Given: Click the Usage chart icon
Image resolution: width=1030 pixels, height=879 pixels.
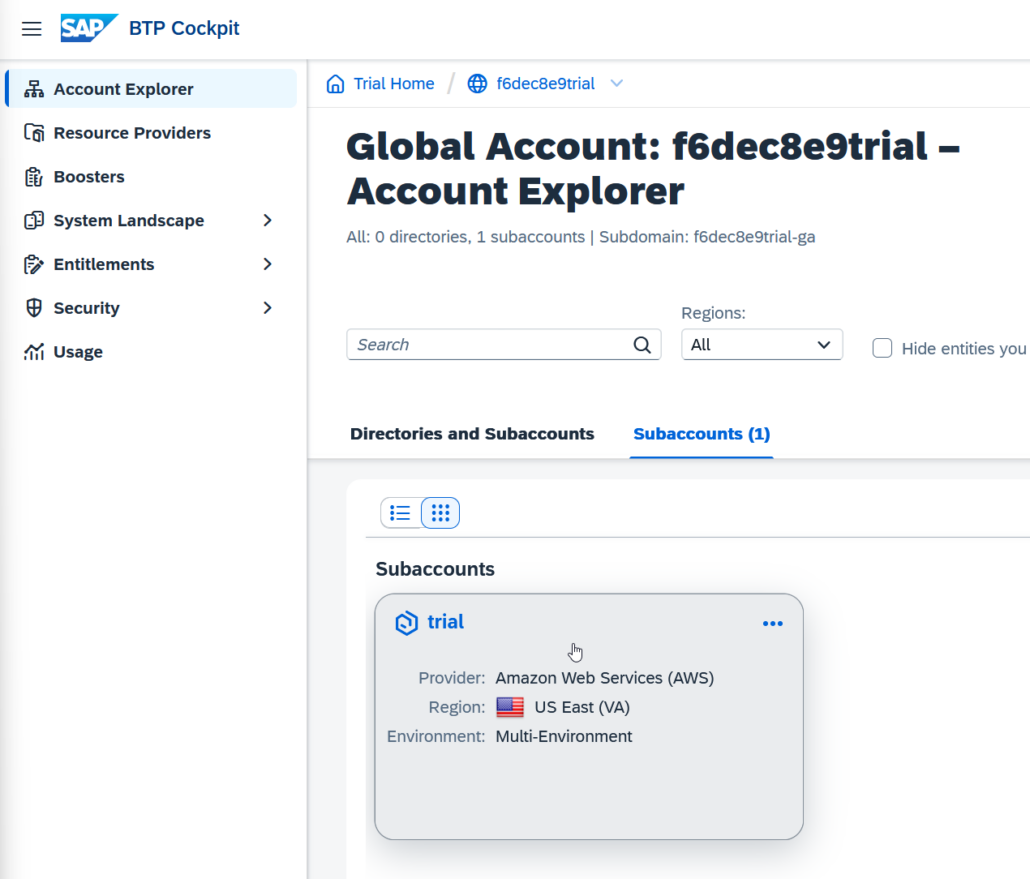Looking at the screenshot, I should point(34,352).
